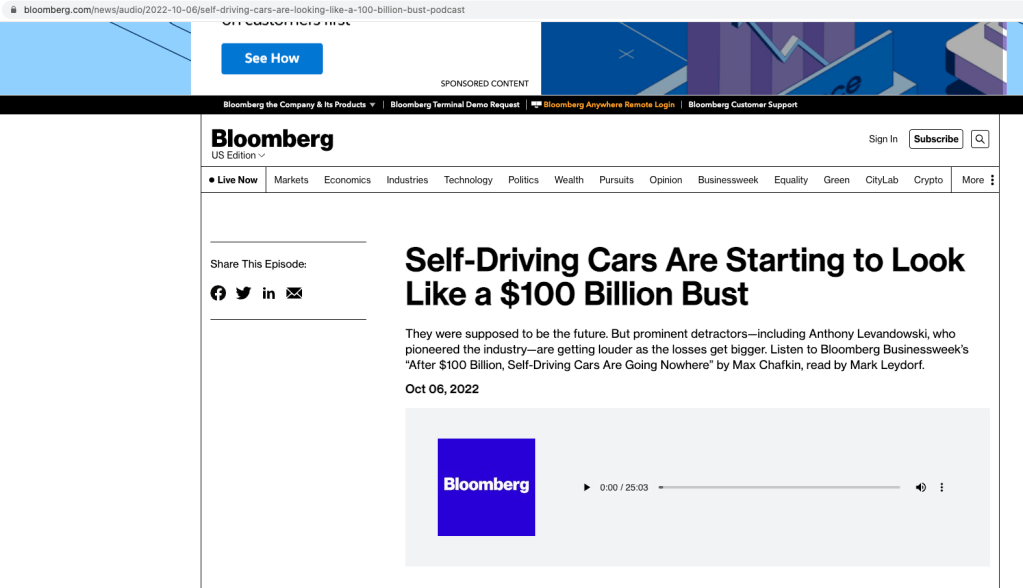Expand the More navigation menu
Image resolution: width=1023 pixels, height=588 pixels.
[x=978, y=180]
